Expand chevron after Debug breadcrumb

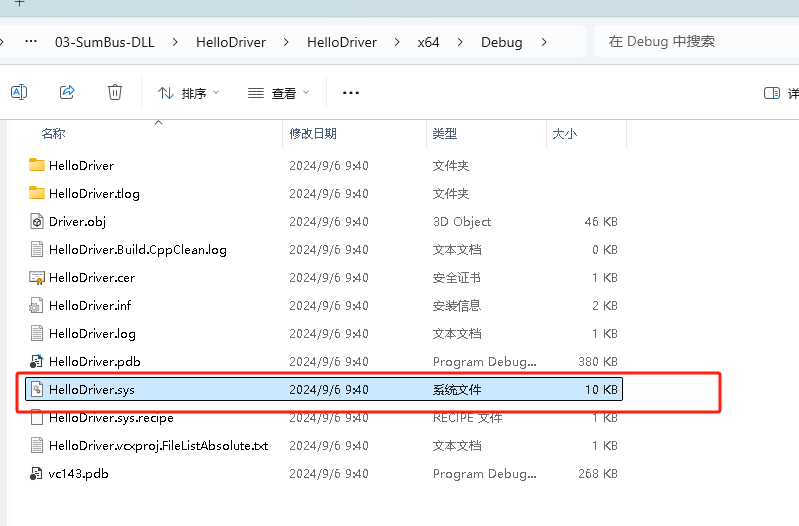point(544,42)
